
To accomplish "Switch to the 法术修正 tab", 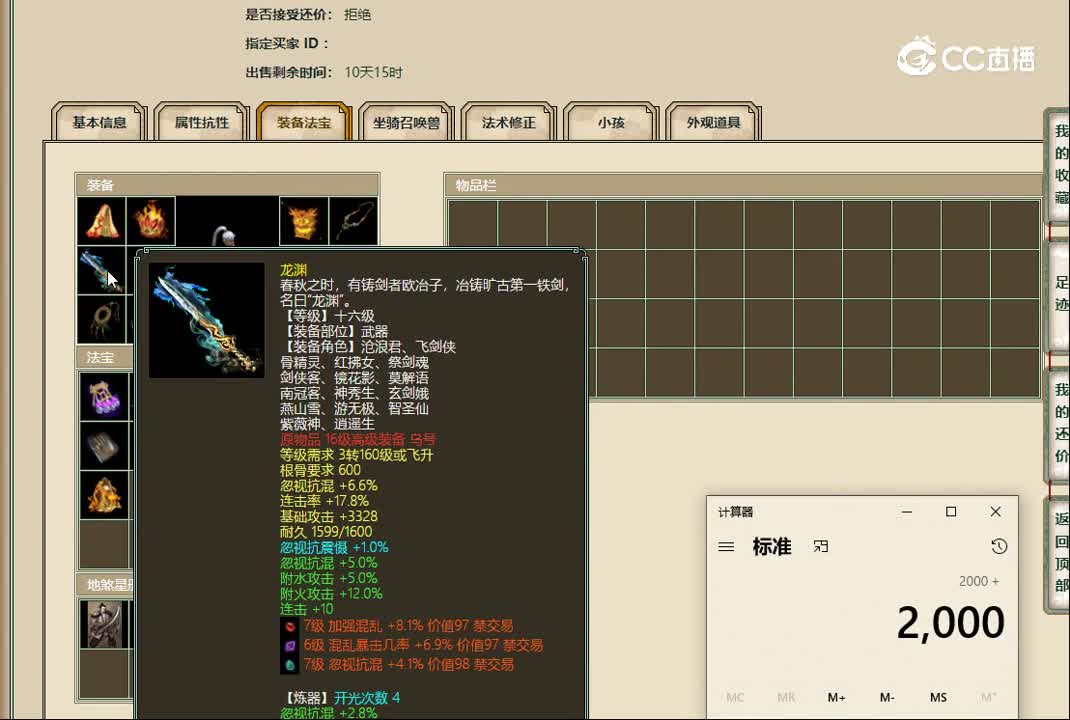I will coord(509,122).
